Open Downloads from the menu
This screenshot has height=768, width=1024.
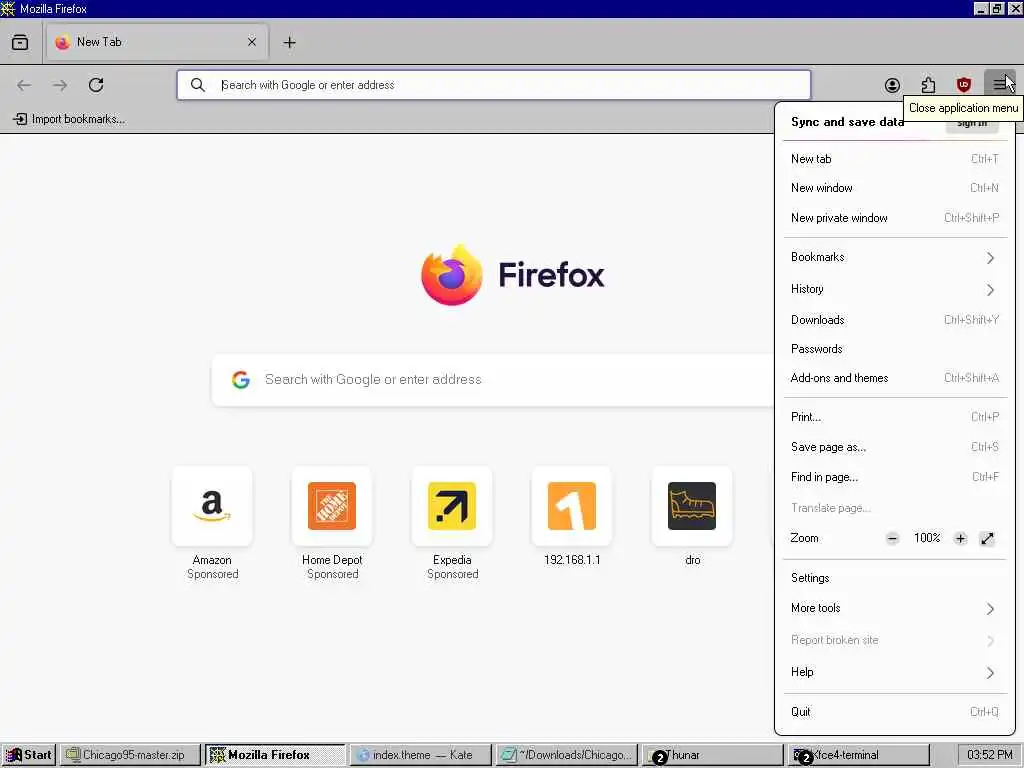click(895, 320)
